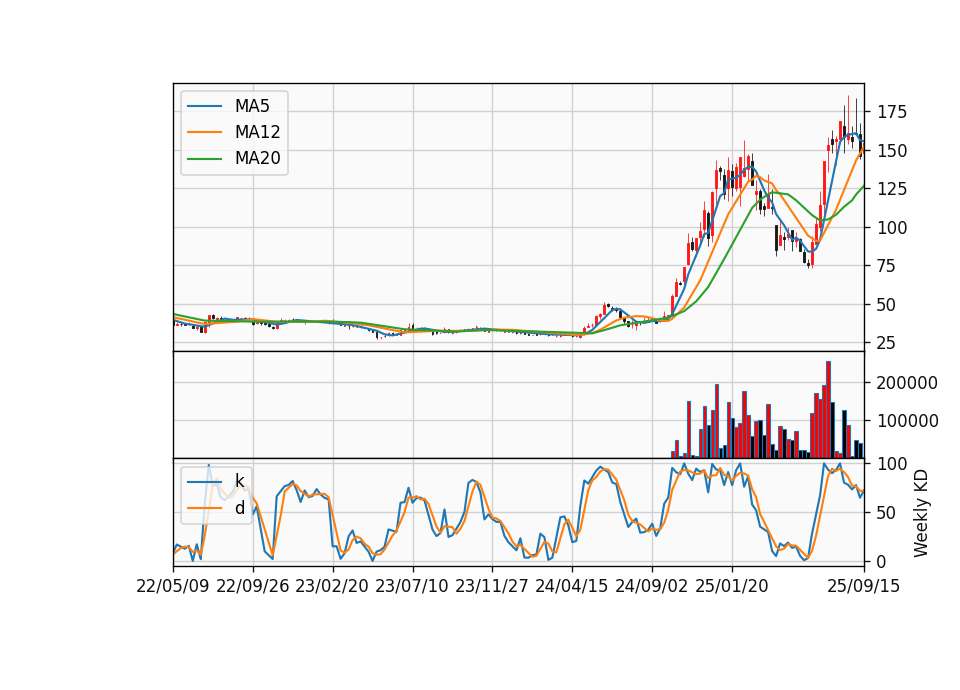
Task: Click the k legend label in KD panel
Action: (x=239, y=481)
